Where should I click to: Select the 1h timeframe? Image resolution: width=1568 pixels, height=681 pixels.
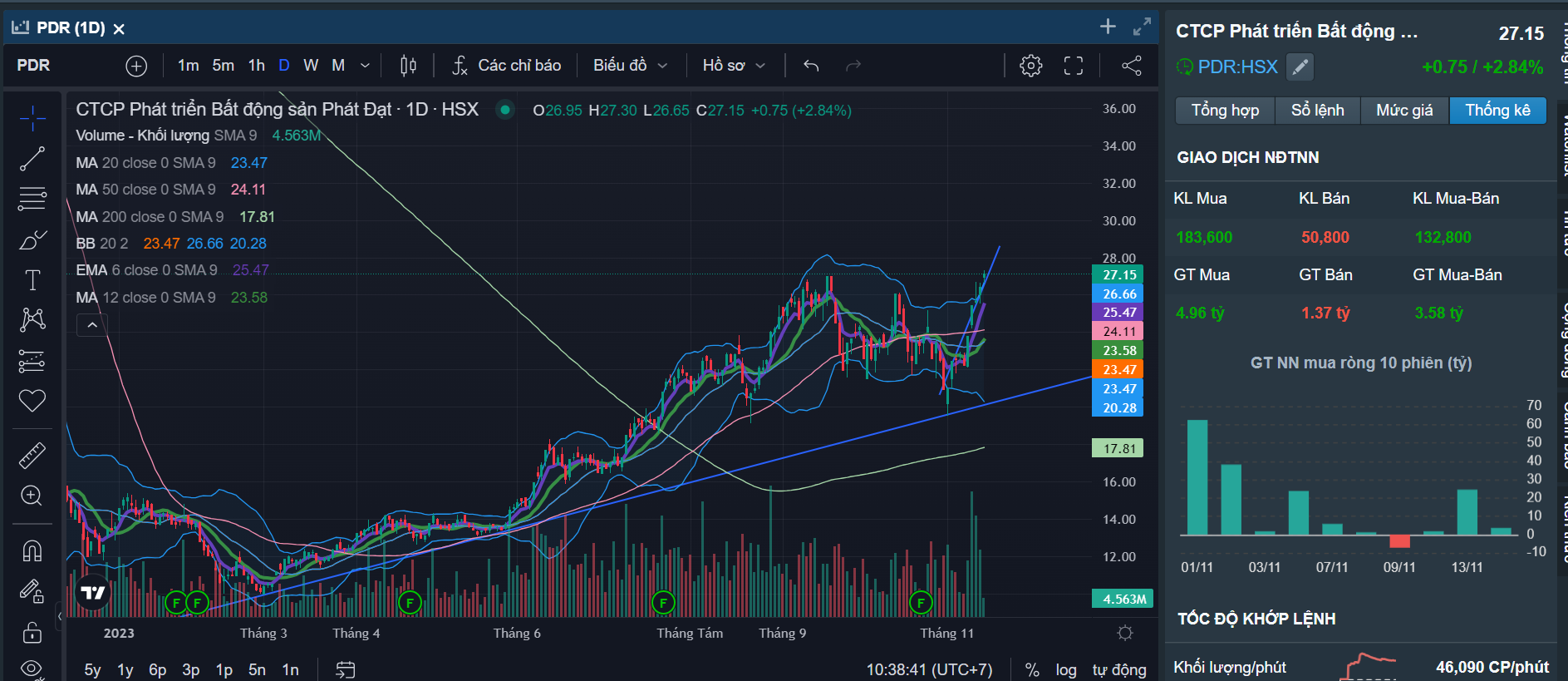(x=257, y=66)
